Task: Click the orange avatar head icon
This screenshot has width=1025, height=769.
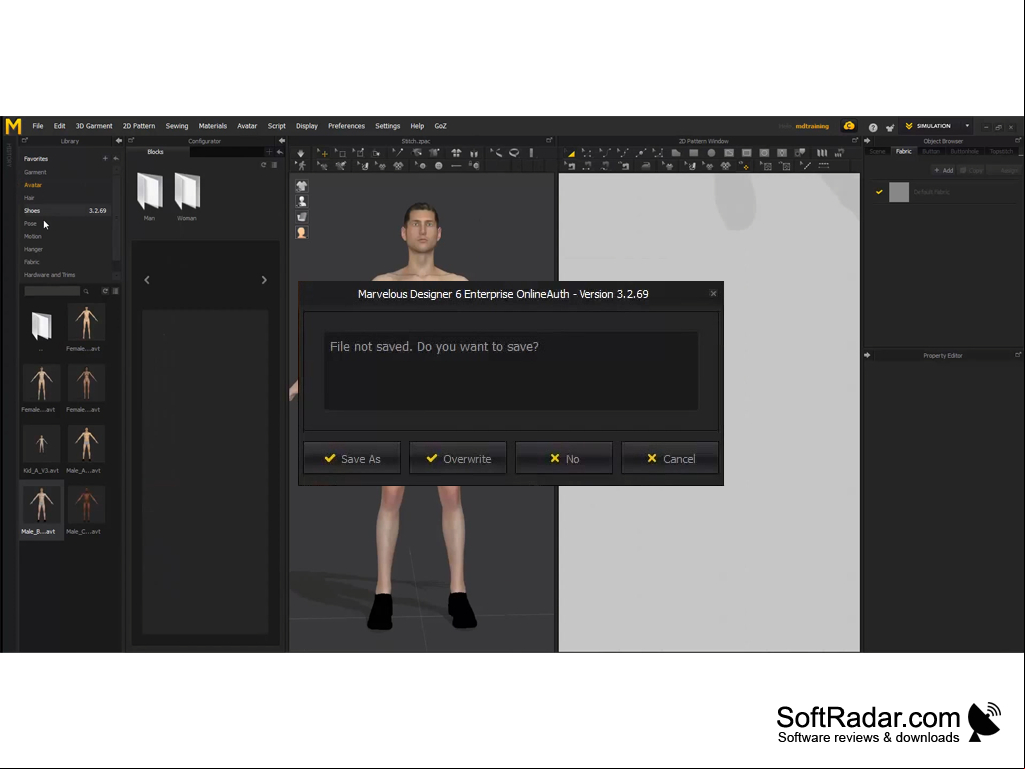Action: point(301,233)
